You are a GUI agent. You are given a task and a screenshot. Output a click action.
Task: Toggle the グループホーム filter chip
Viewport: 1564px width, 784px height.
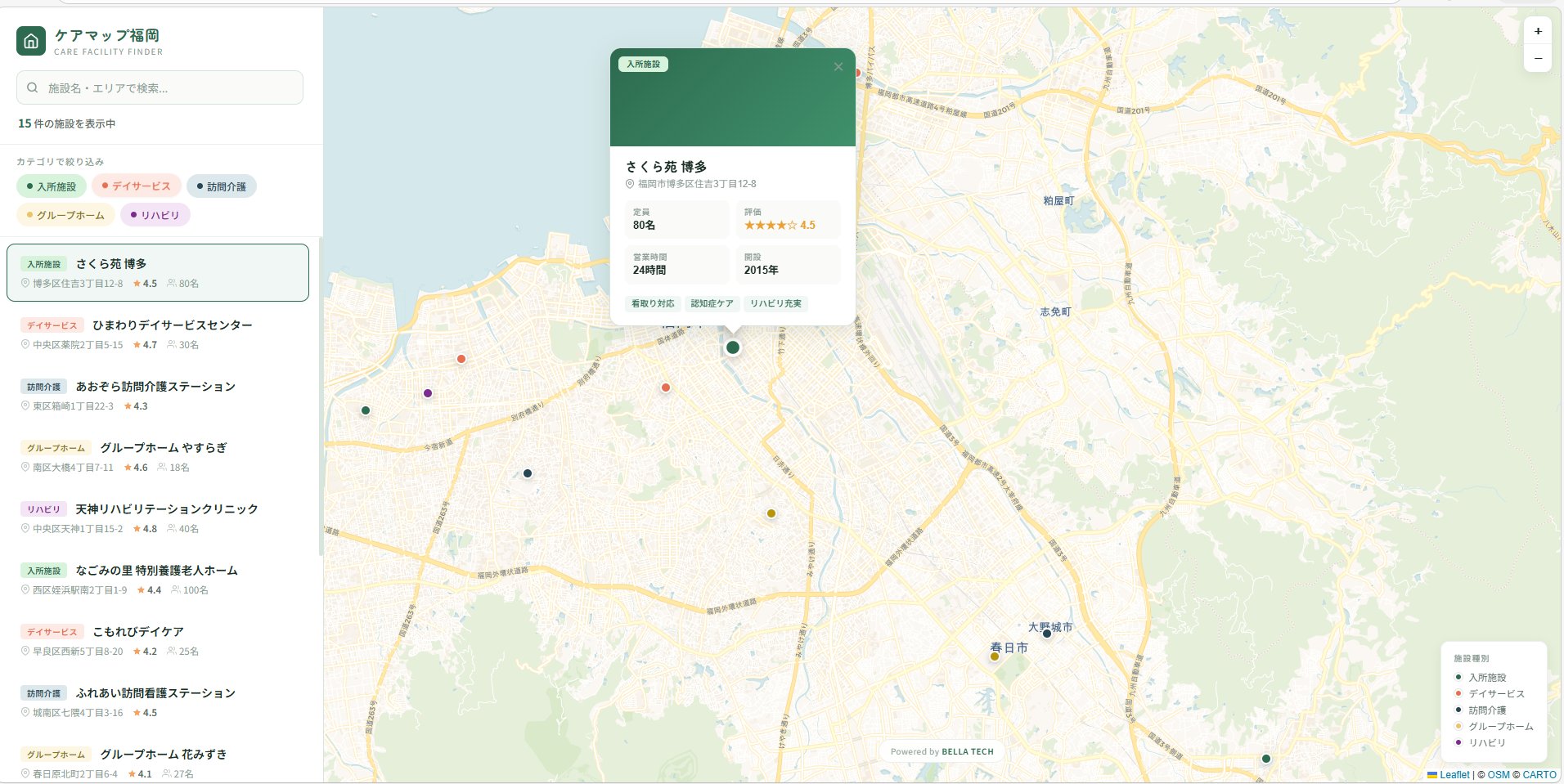pyautogui.click(x=65, y=215)
